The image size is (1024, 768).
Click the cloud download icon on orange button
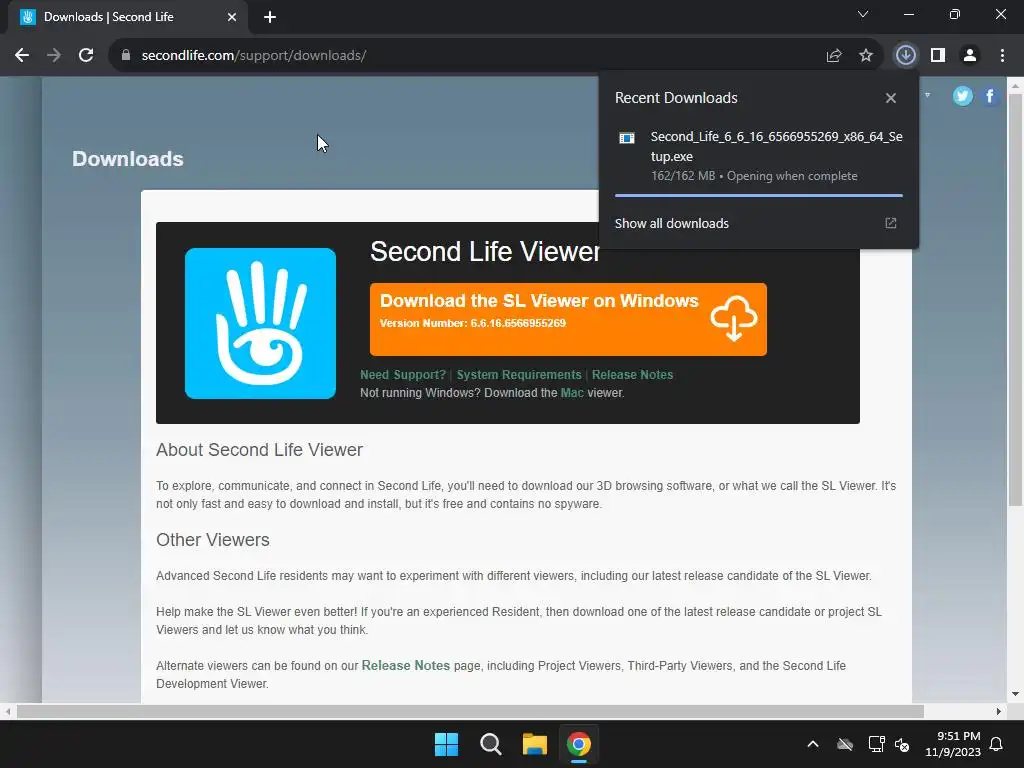tap(733, 318)
